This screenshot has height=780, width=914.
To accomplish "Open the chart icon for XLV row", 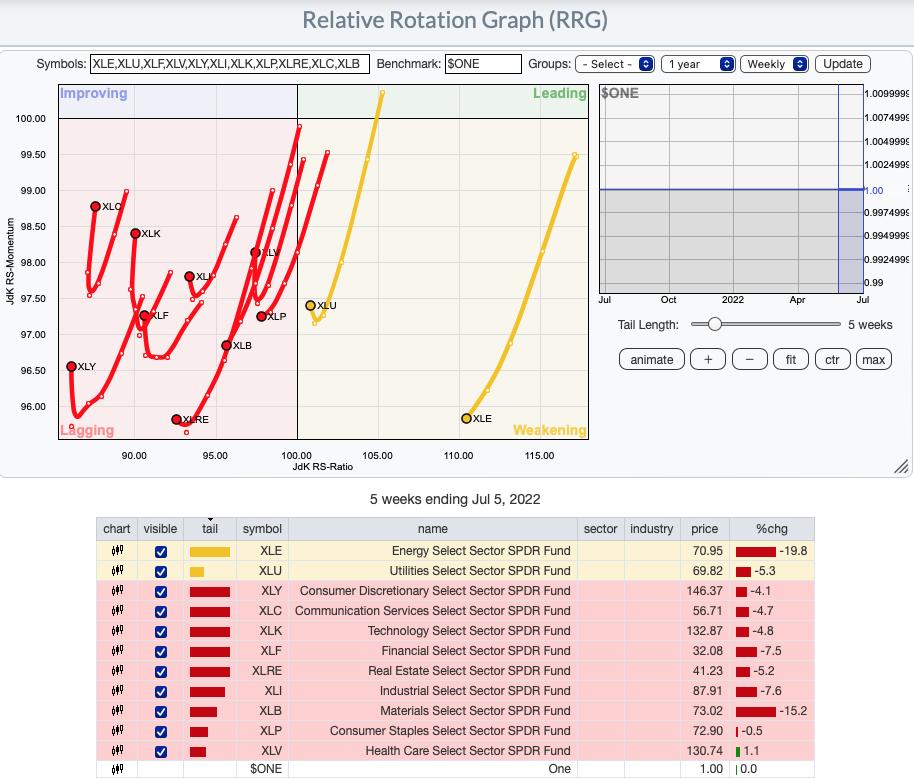I will coord(117,750).
